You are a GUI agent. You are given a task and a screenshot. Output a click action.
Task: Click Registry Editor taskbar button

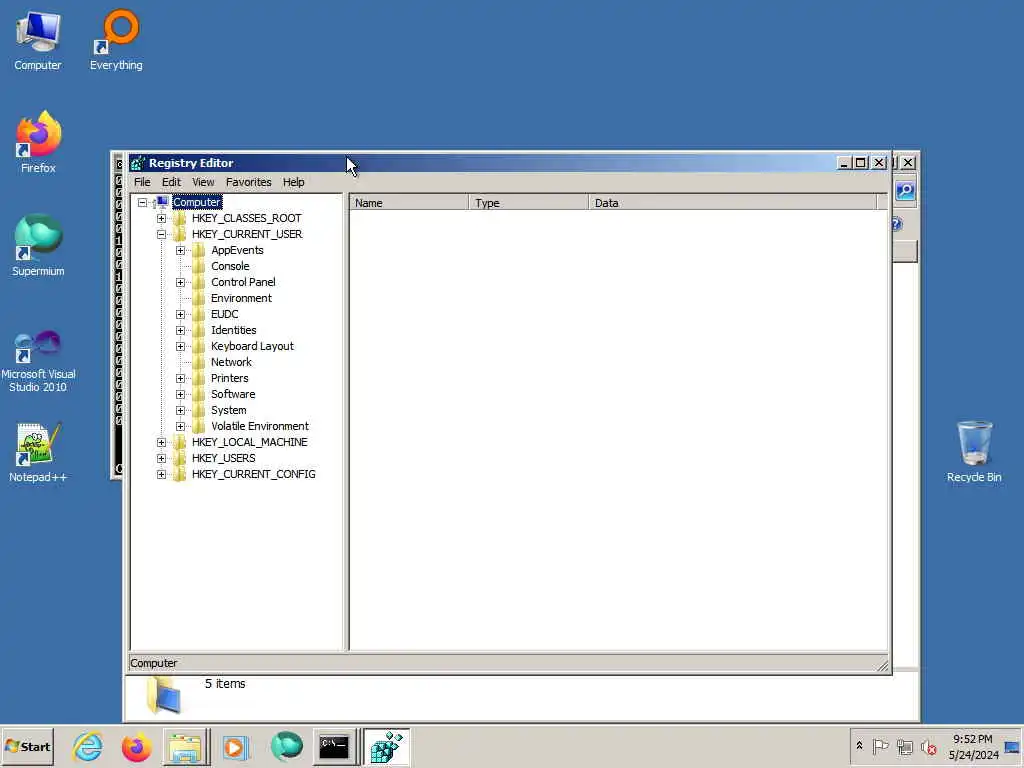[386, 746]
